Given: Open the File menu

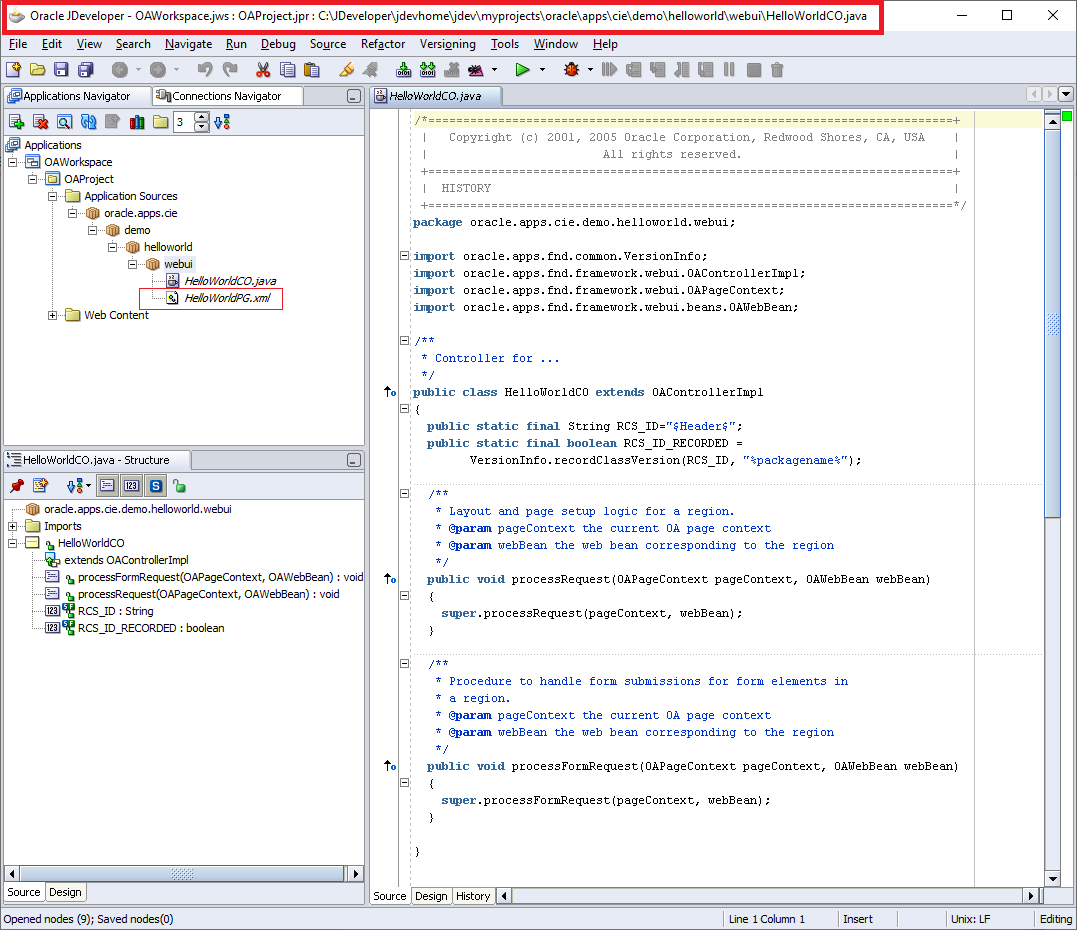Looking at the screenshot, I should [x=18, y=44].
